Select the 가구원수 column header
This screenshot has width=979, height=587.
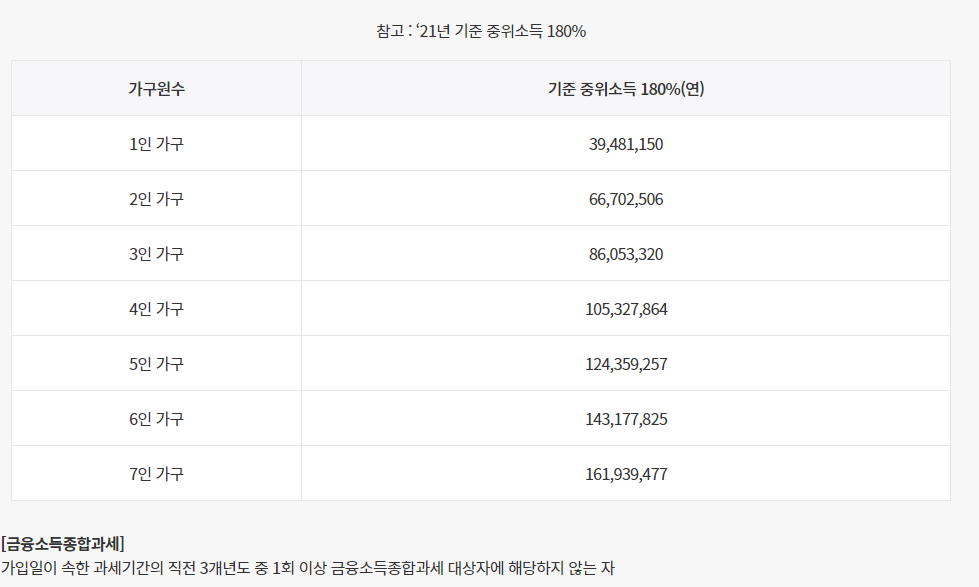pos(155,90)
